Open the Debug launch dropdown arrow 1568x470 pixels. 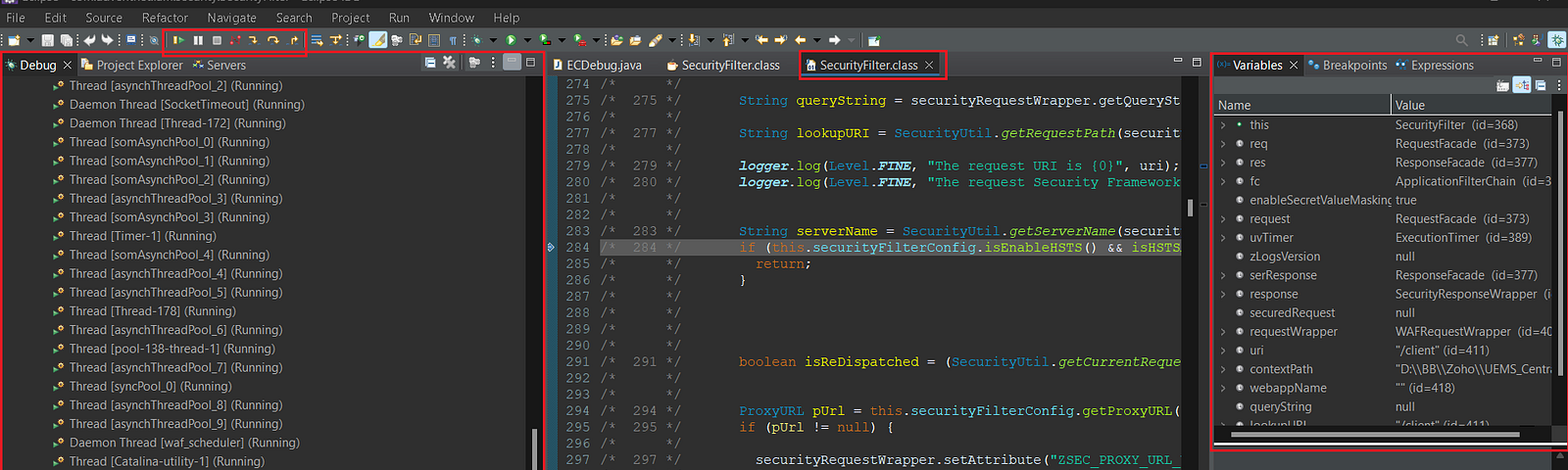pos(493,40)
